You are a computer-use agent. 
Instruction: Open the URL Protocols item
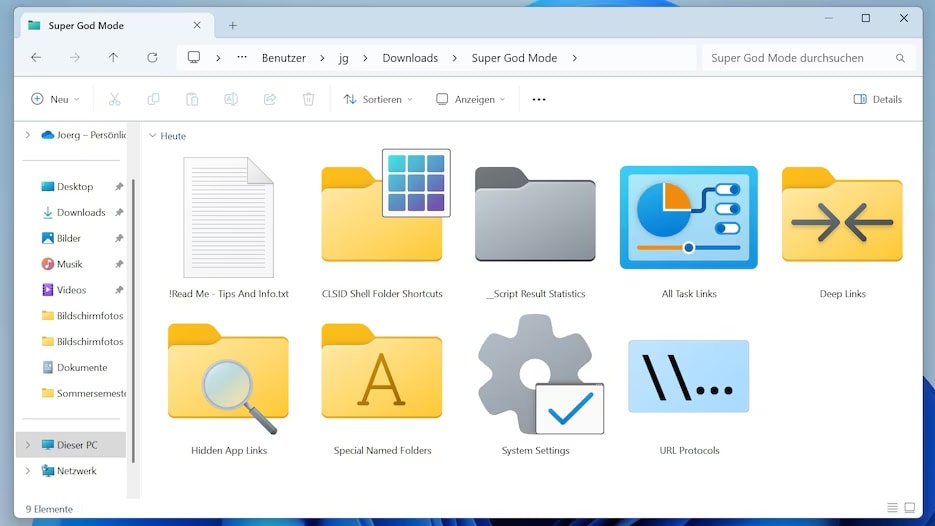pos(688,376)
